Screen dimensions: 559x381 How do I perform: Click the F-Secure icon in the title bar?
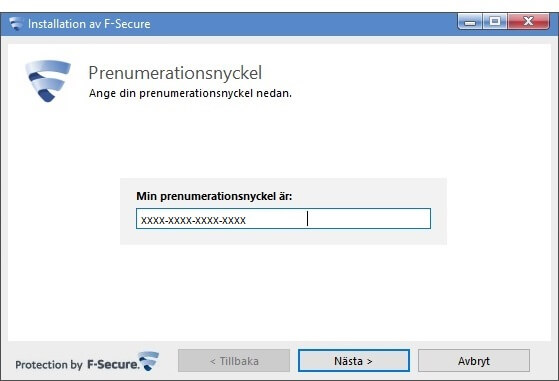click(x=16, y=24)
